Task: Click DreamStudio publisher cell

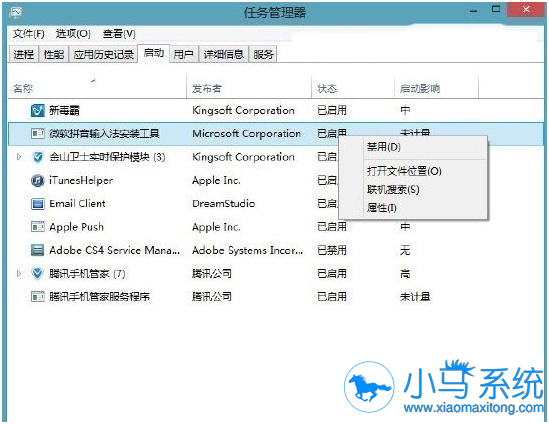Action: (x=223, y=203)
